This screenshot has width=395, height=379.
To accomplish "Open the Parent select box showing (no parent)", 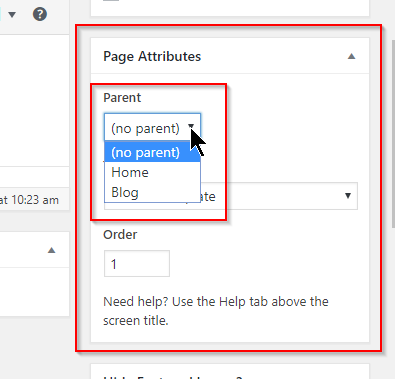I will tap(152, 127).
